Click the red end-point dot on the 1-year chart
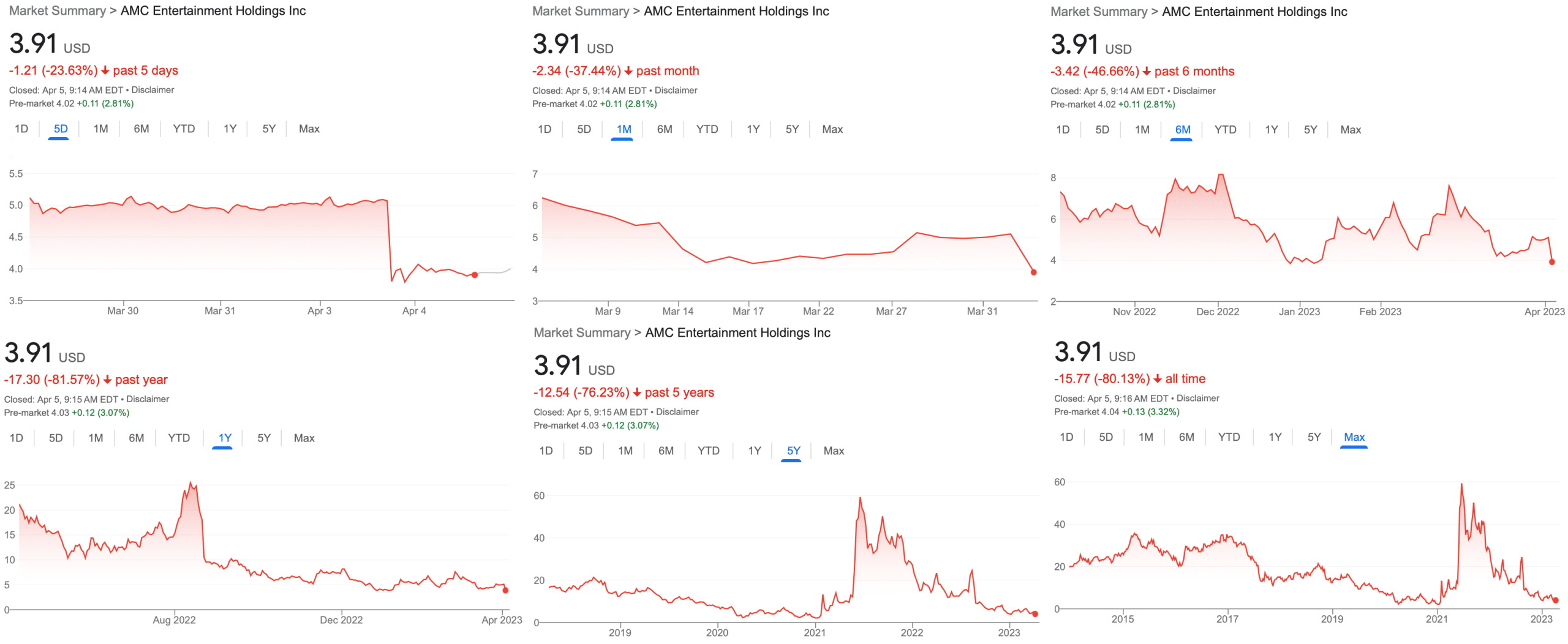The image size is (1568, 644). pos(505,590)
